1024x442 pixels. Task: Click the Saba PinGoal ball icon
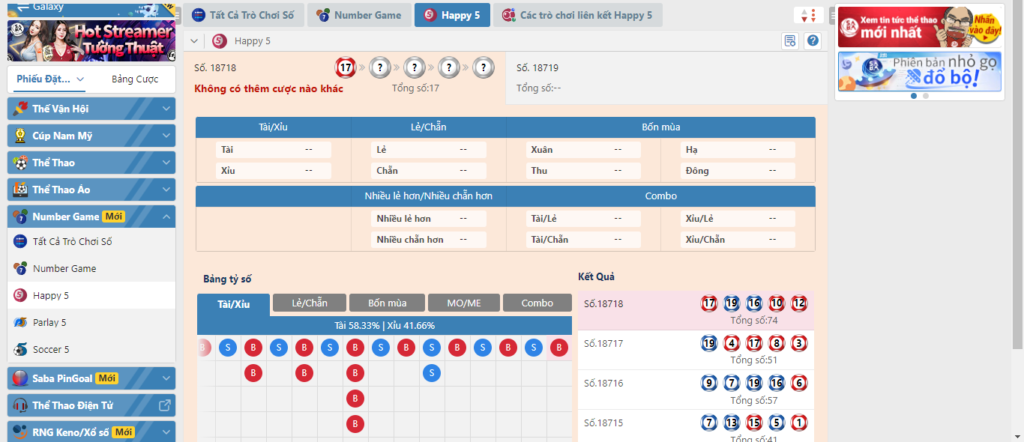(x=20, y=378)
